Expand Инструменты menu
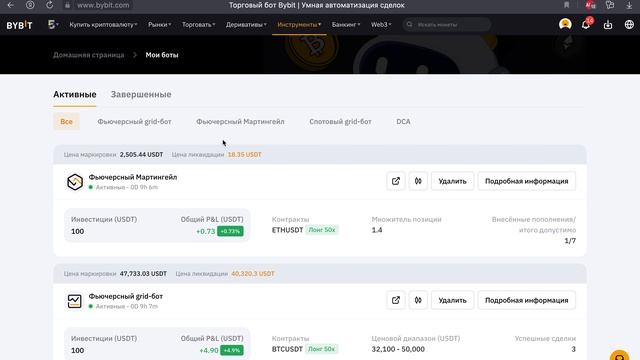Screen dimensions: 640x360 click(299, 24)
